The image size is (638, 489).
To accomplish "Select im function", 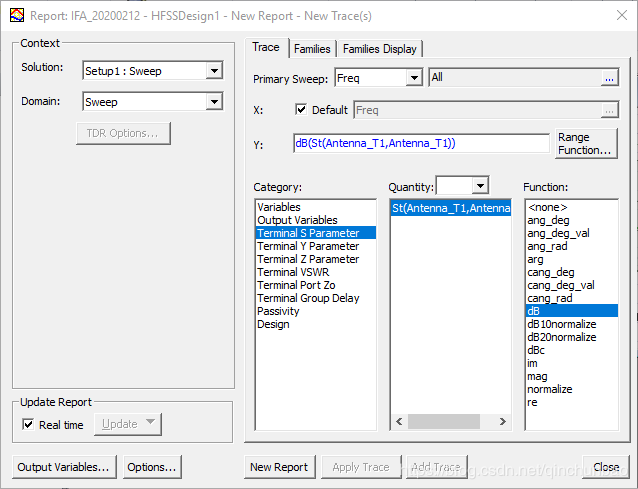I will point(572,363).
